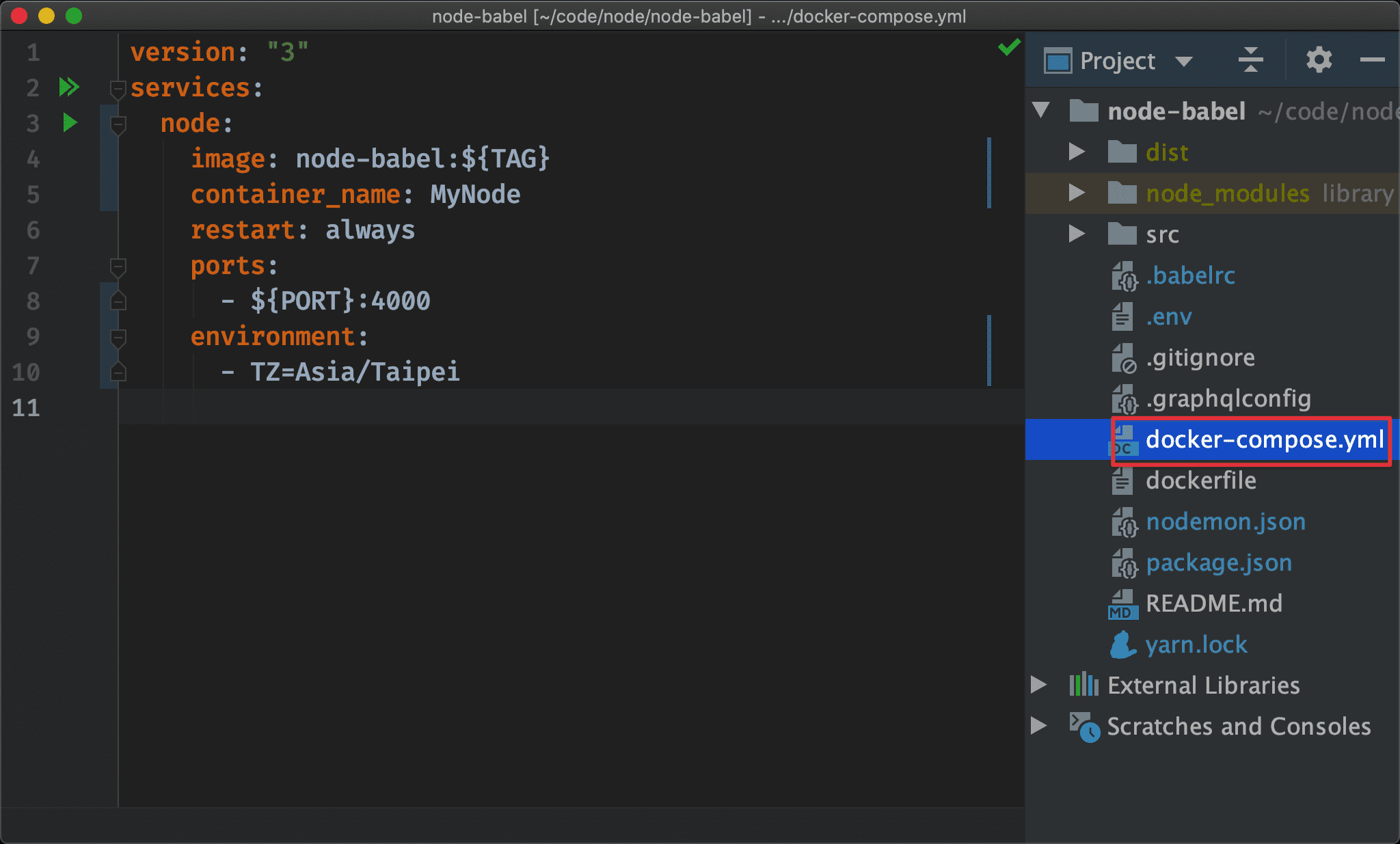Image resolution: width=1400 pixels, height=844 pixels.
Task: Click the restart: always line
Action: (x=302, y=230)
